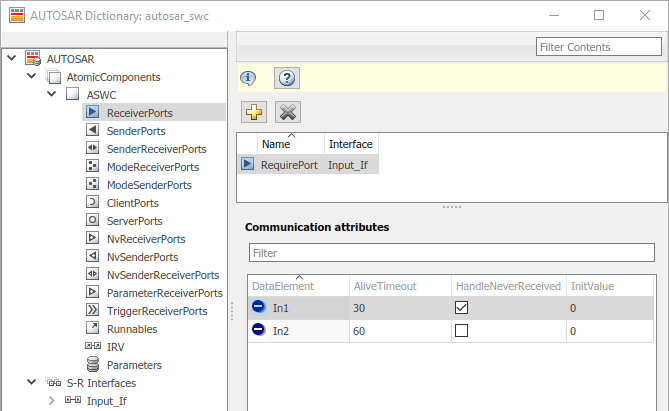669x411 pixels.
Task: Expand the Input_If interface node
Action: point(52,400)
